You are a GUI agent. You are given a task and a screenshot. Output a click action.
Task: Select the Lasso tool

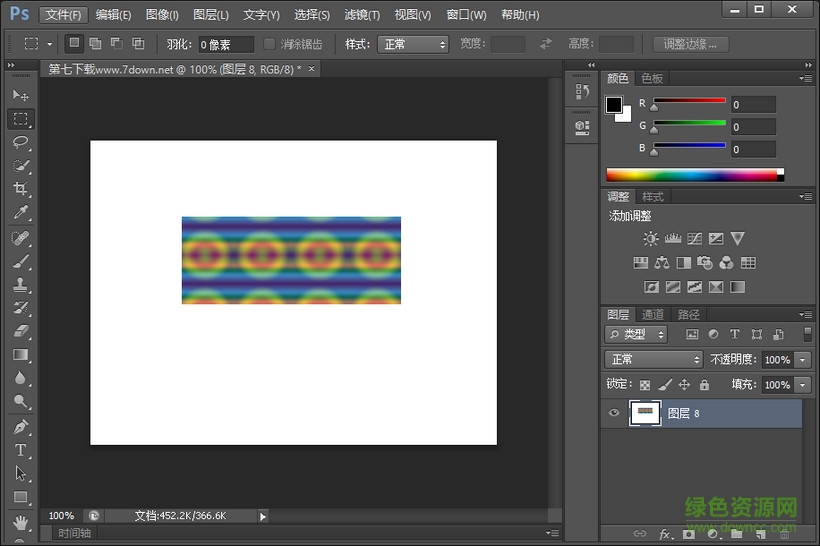(20, 142)
